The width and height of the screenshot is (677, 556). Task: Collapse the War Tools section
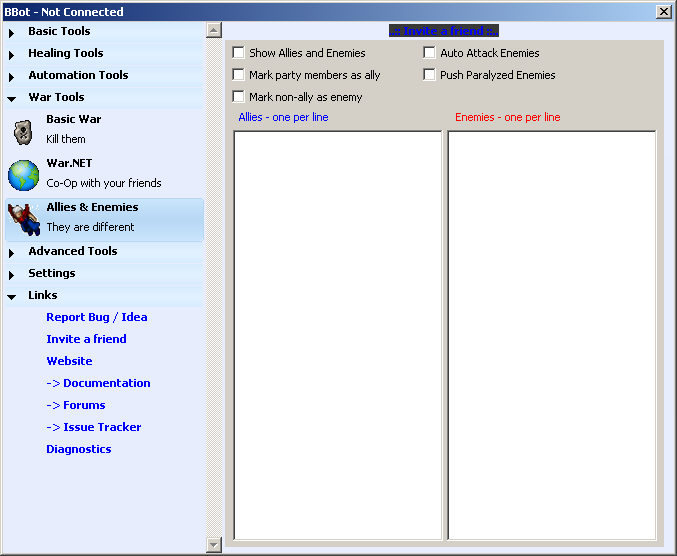(56, 98)
